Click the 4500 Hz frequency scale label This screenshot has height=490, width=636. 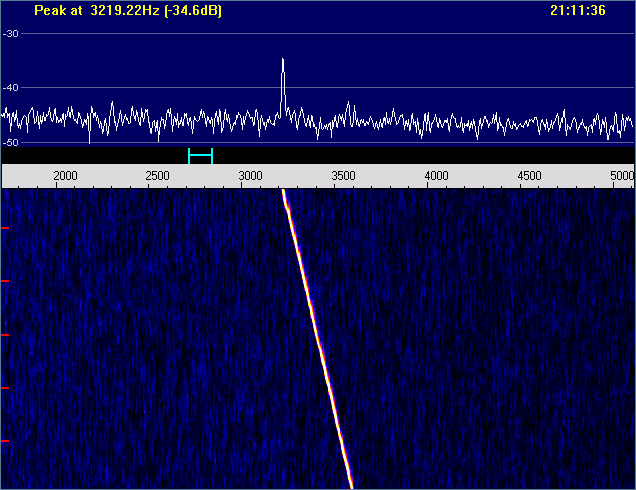click(x=529, y=176)
